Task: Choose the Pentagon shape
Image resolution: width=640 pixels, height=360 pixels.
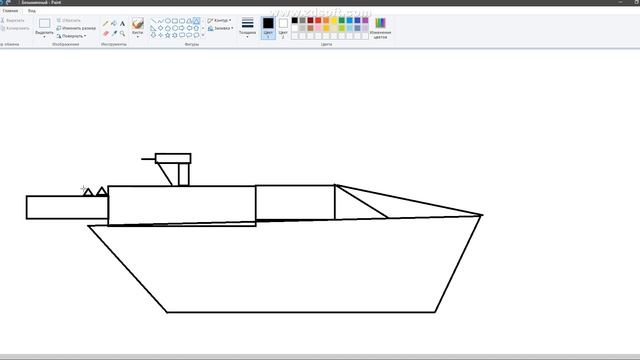Action: point(168,28)
